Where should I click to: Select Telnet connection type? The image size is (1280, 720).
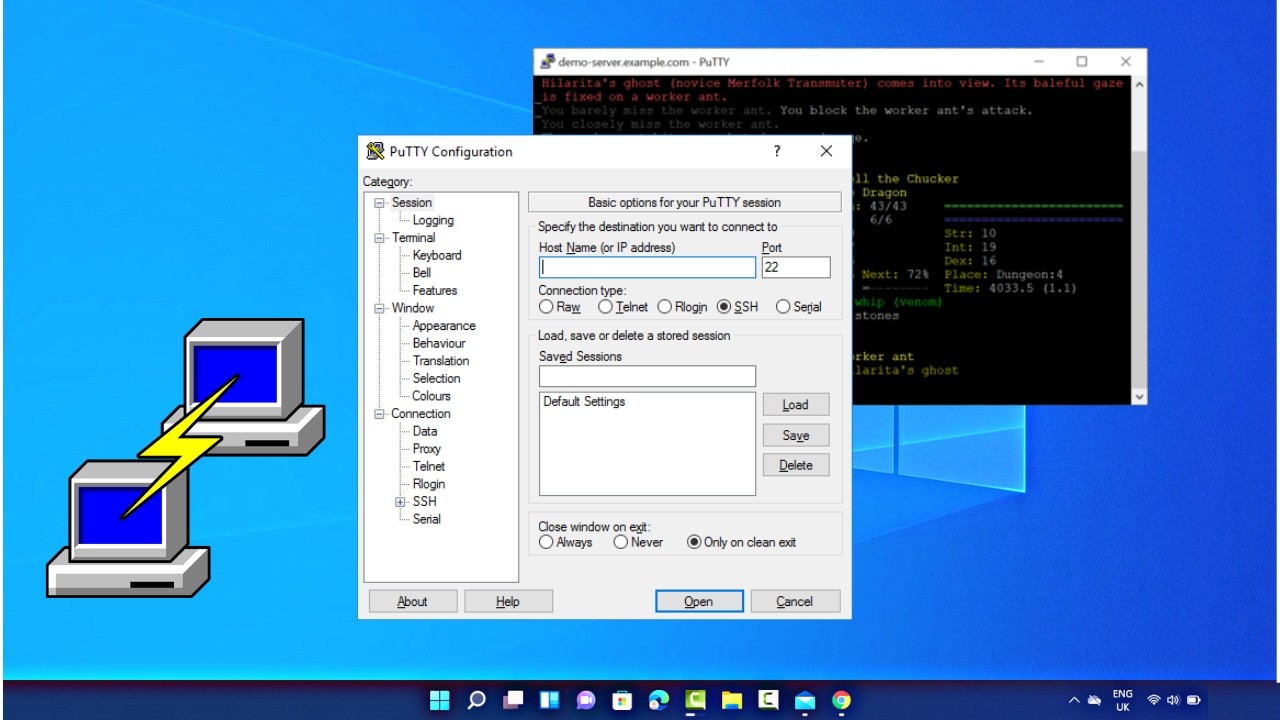pyautogui.click(x=623, y=307)
